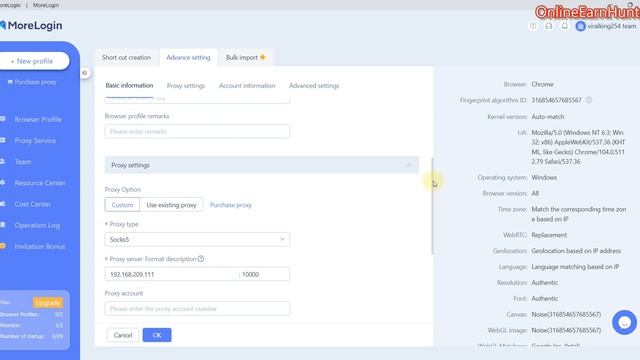
Task: Open the viralking254 team account avatar
Action: tap(580, 26)
